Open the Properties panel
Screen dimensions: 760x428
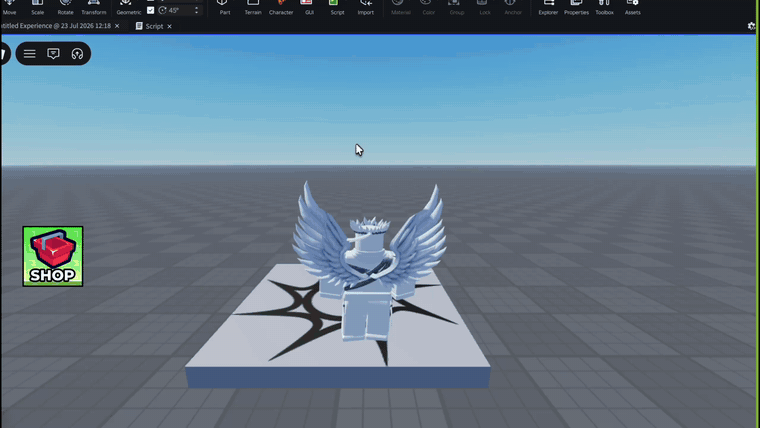click(576, 8)
